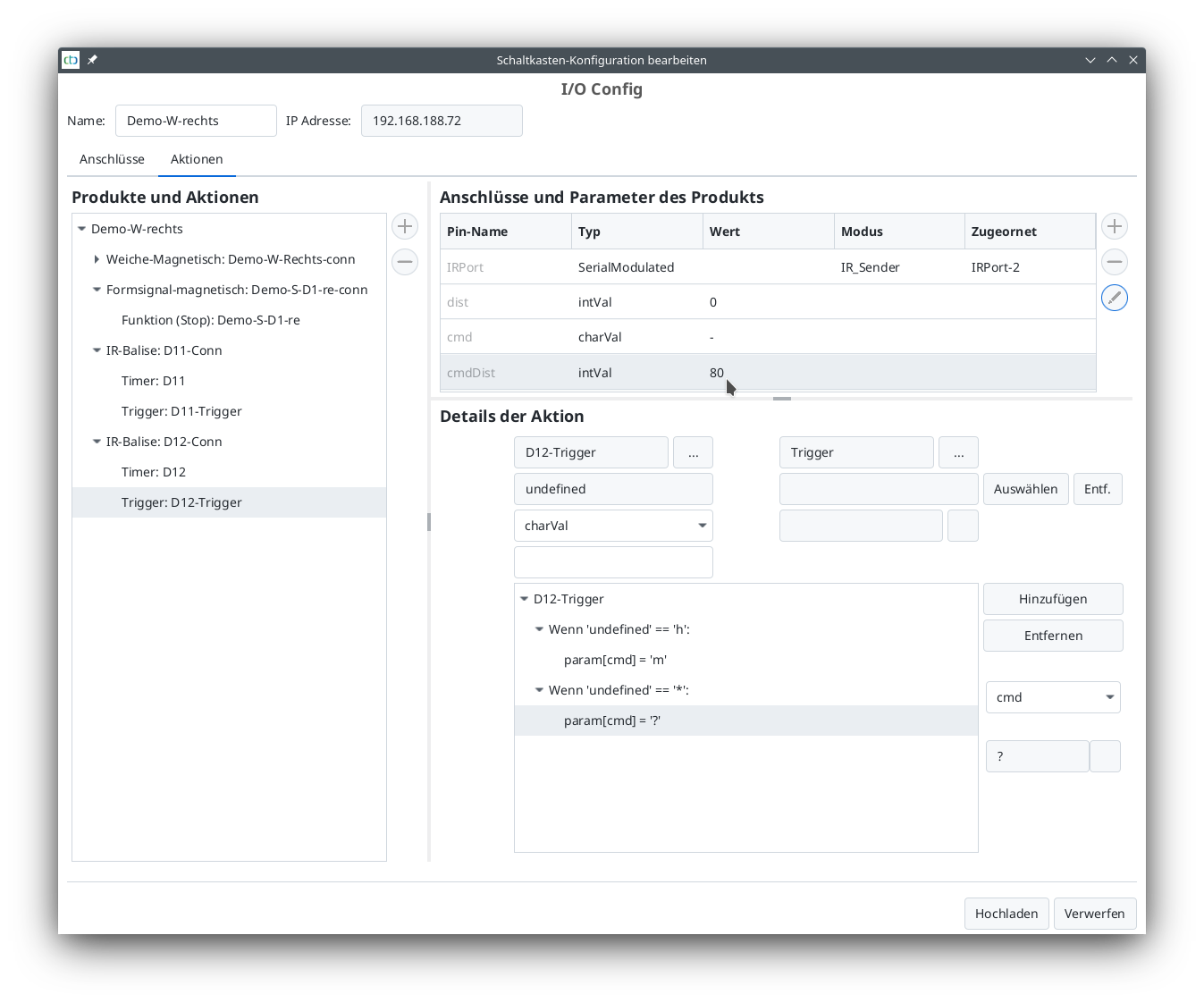This screenshot has width=1204, height=1003.
Task: Click the ellipsis button next to Trigger field
Action: tap(958, 452)
